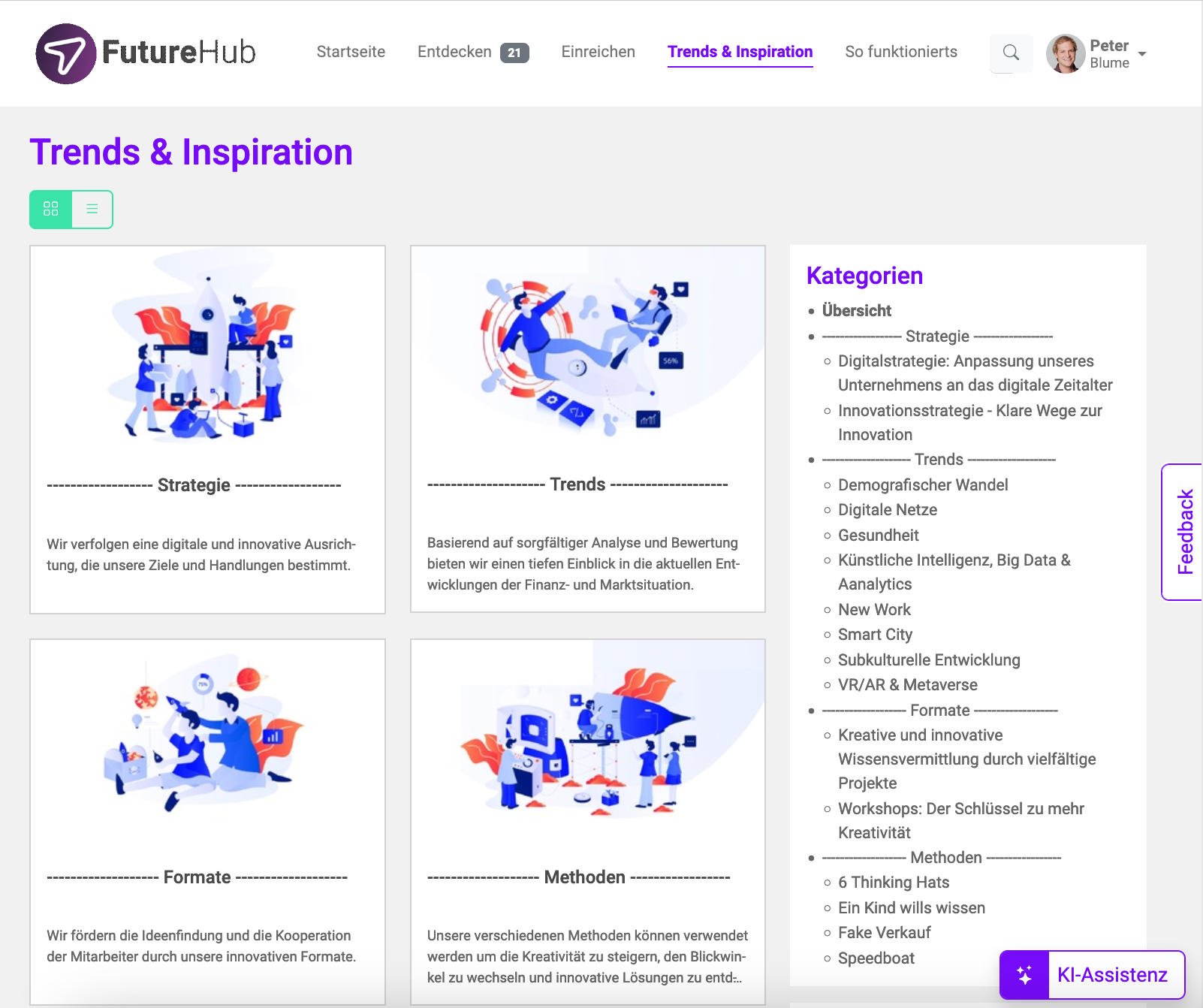Open the Methoden rocket card illustration
1203x1008 pixels.
[587, 740]
